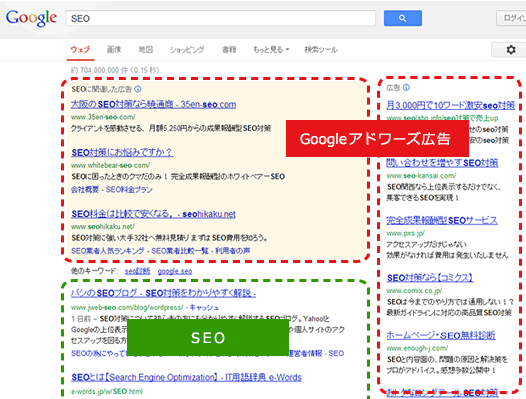
Task: Open result SEOとは Search Engine Optimization e-Words
Action: pyautogui.click(x=186, y=377)
